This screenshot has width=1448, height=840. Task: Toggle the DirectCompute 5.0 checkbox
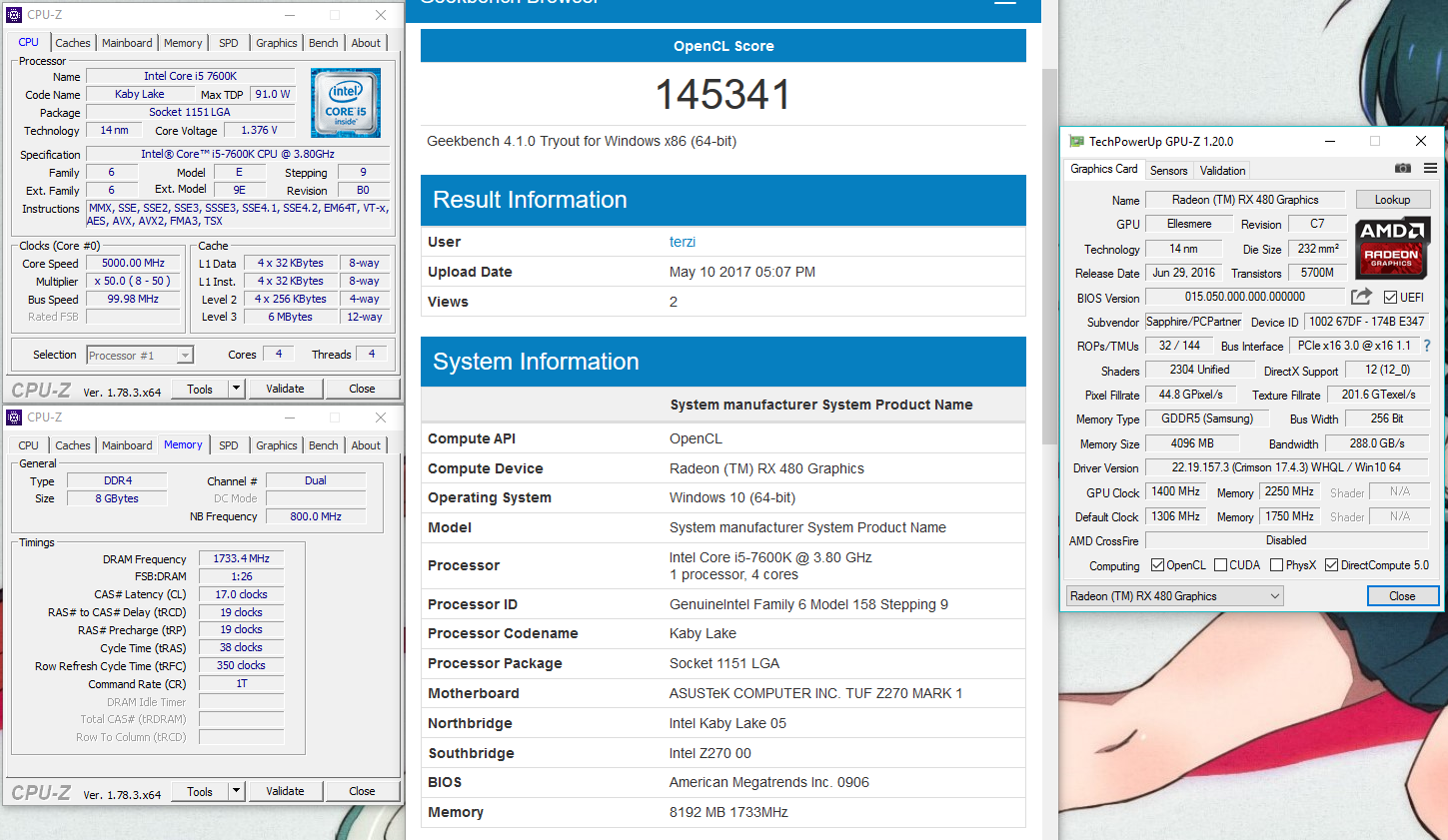coord(1331,565)
